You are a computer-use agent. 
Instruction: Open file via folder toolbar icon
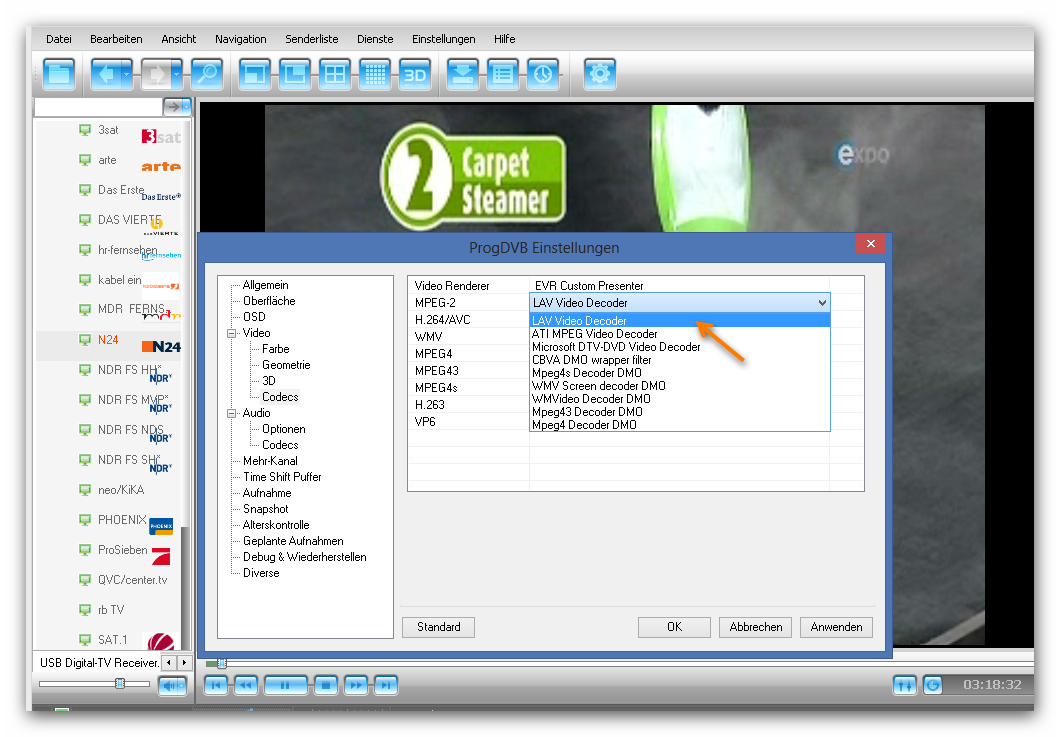(59, 74)
